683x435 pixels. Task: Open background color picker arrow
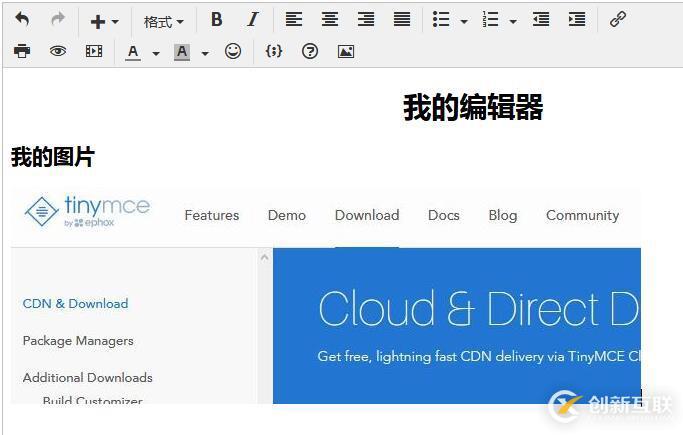tap(205, 54)
